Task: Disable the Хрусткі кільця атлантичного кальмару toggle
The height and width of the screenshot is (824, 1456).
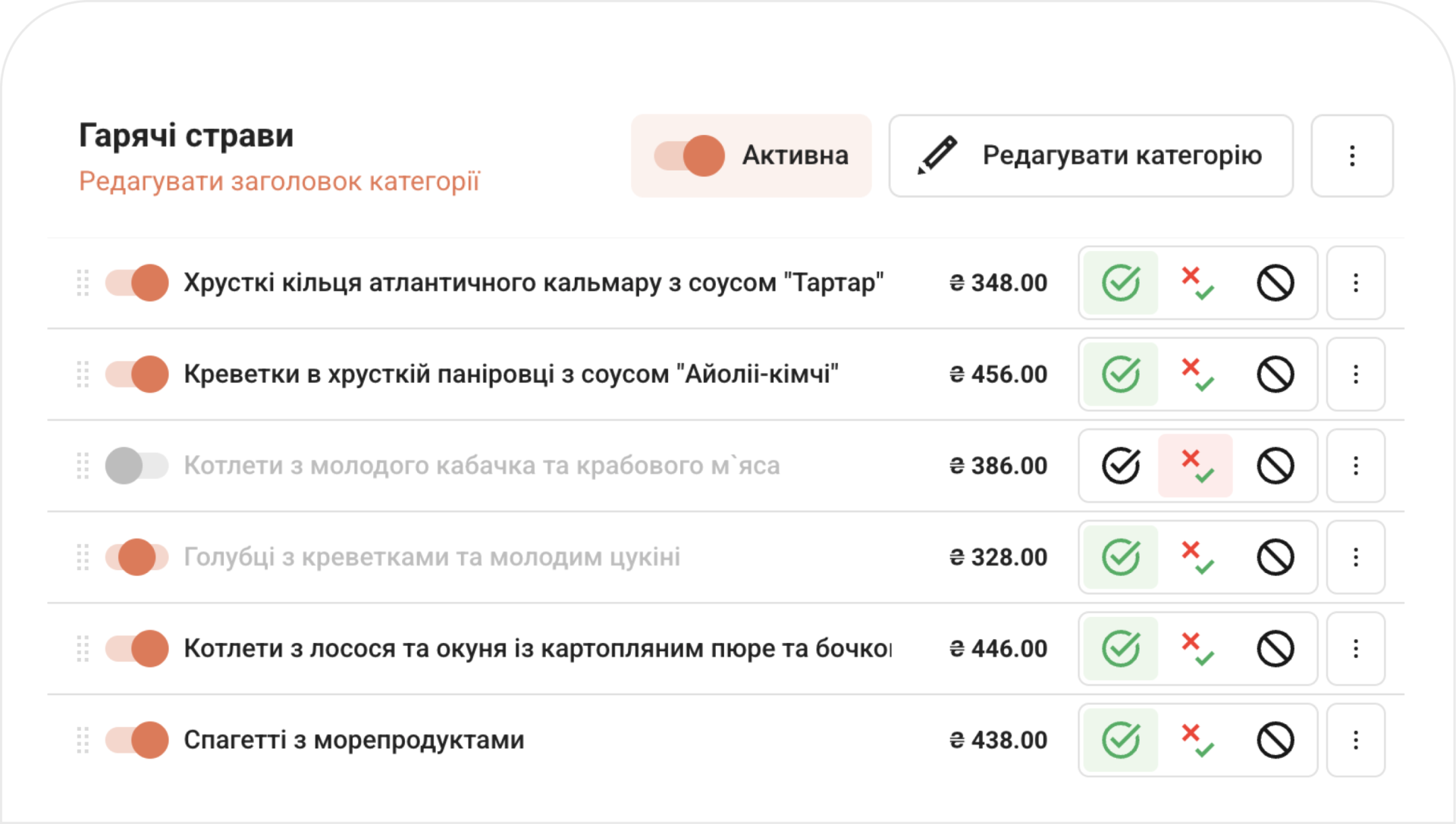Action: (x=136, y=283)
